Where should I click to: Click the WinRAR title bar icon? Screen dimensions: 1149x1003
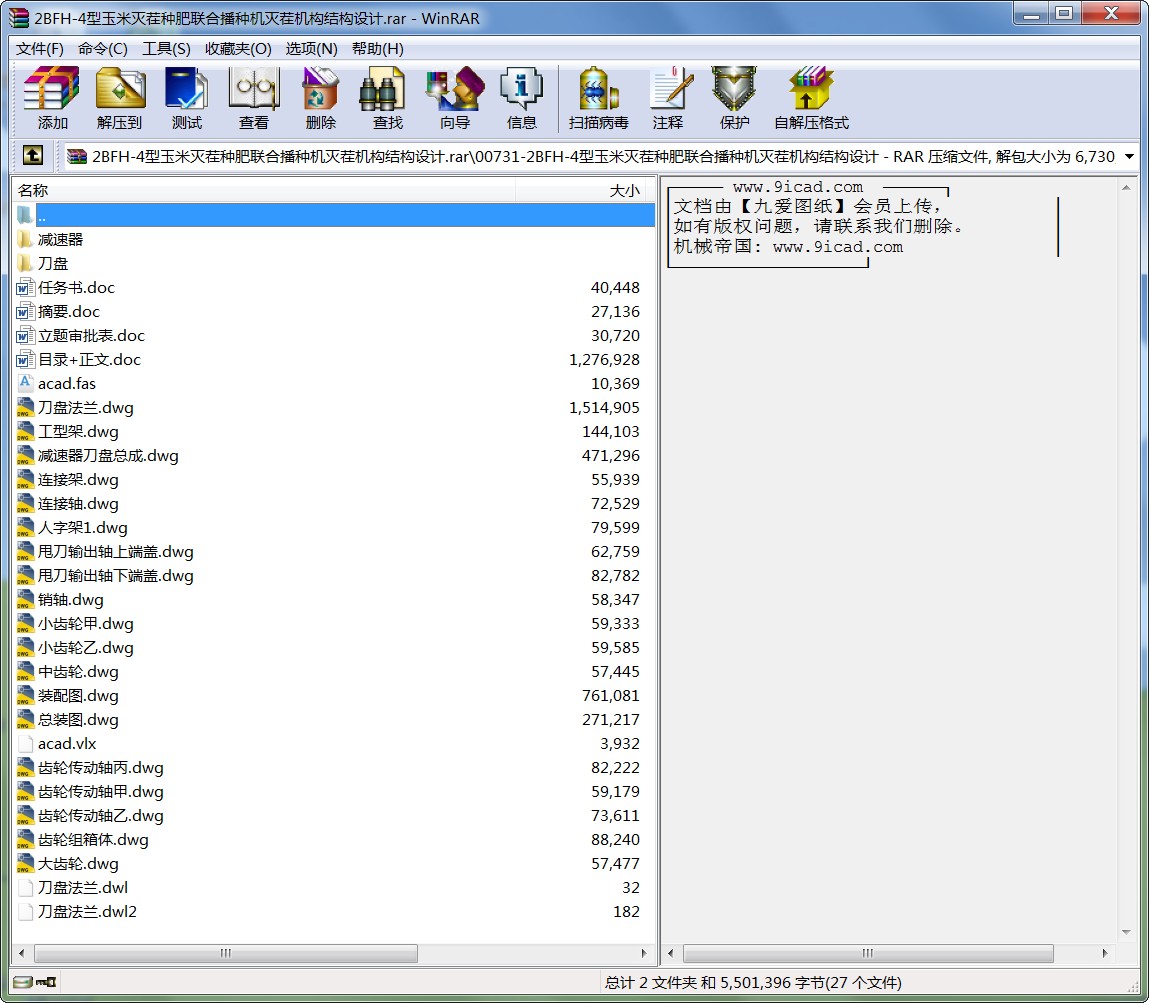click(18, 18)
